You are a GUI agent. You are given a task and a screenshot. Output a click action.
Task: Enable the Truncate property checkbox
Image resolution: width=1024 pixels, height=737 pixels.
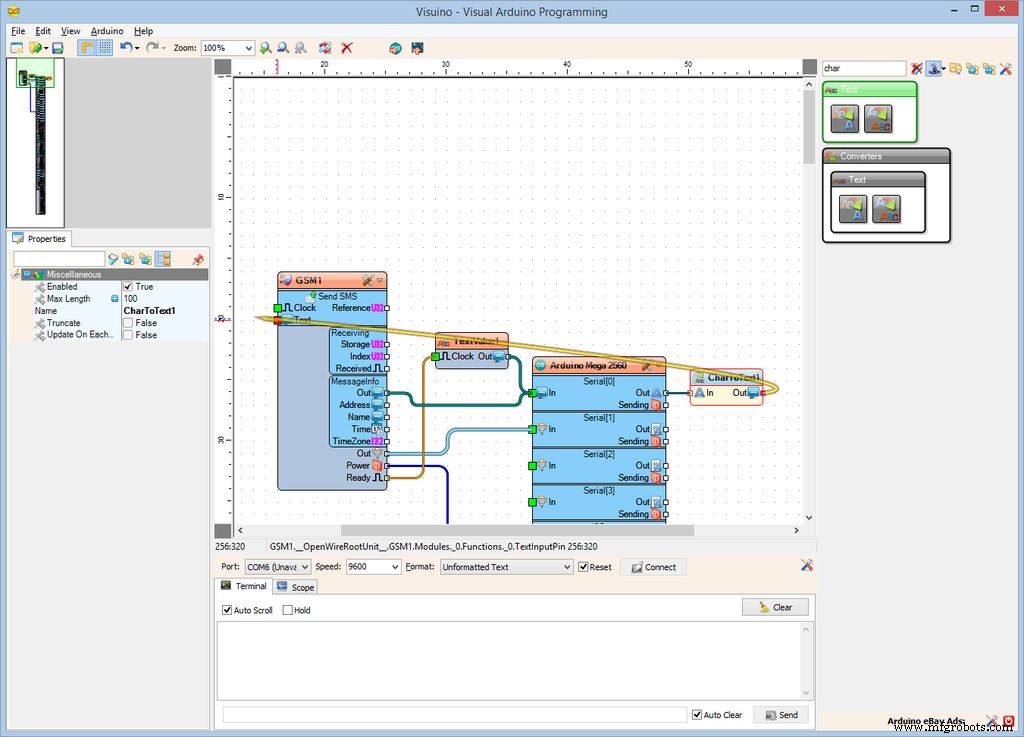coord(128,323)
